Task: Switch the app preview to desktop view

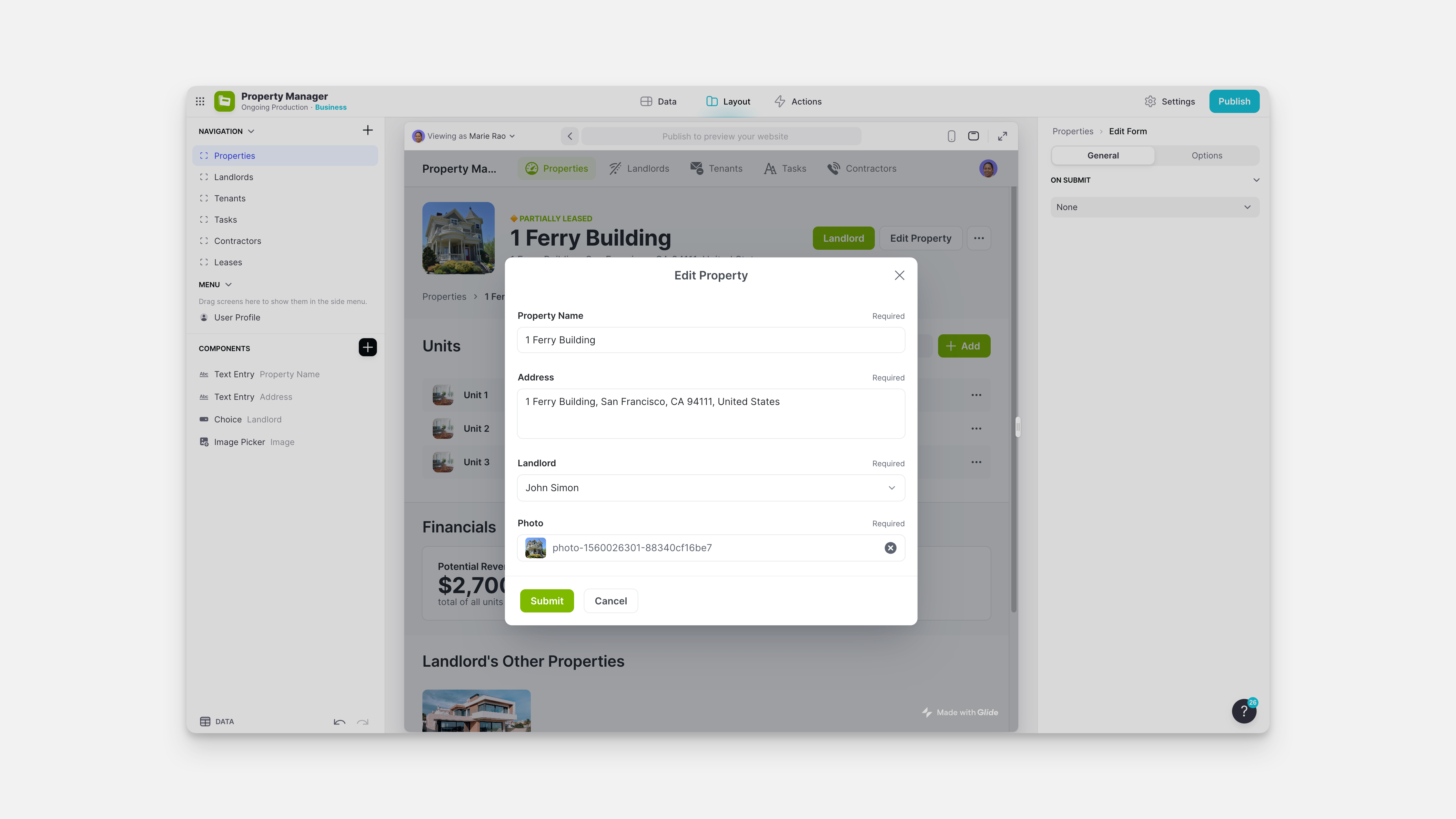Action: click(973, 136)
